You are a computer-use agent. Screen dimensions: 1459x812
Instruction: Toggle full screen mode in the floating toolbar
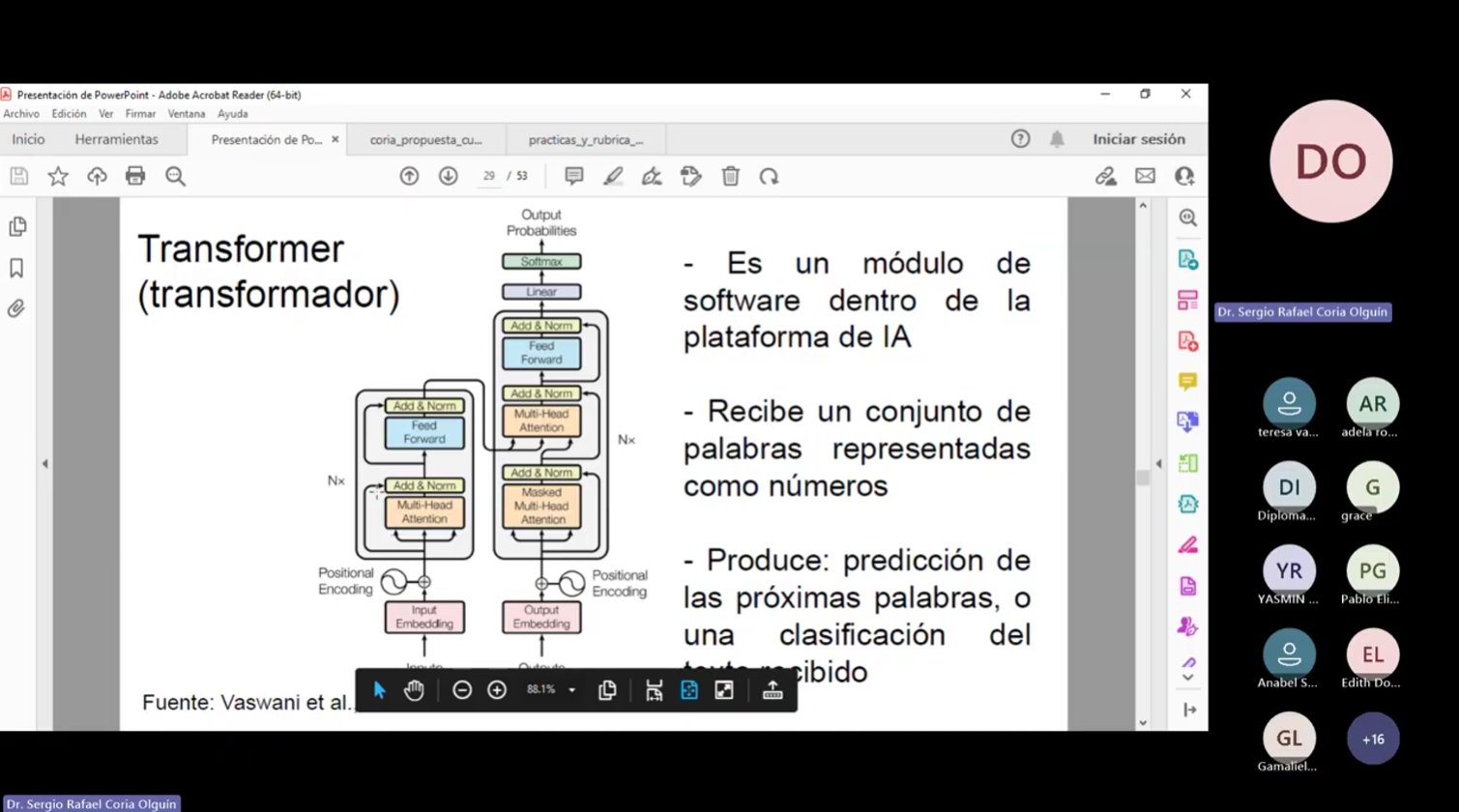(723, 690)
